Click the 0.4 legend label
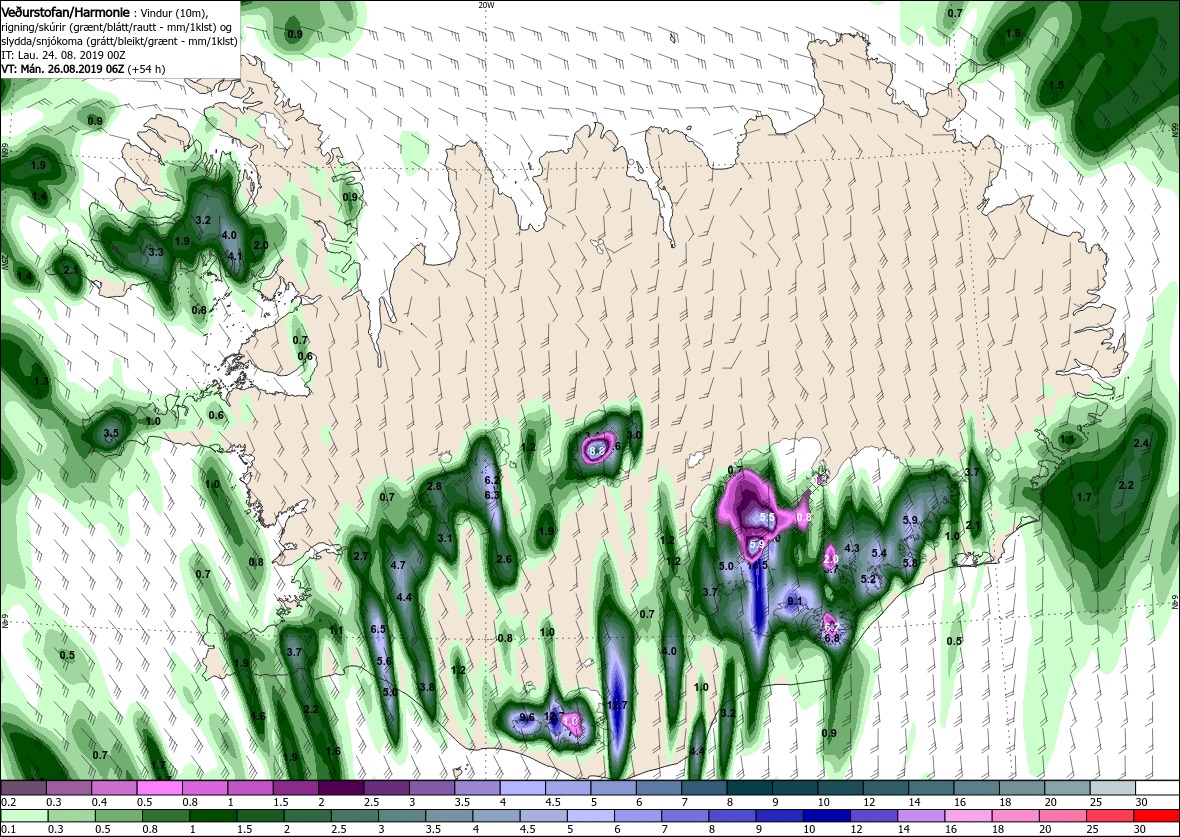 pos(99,803)
